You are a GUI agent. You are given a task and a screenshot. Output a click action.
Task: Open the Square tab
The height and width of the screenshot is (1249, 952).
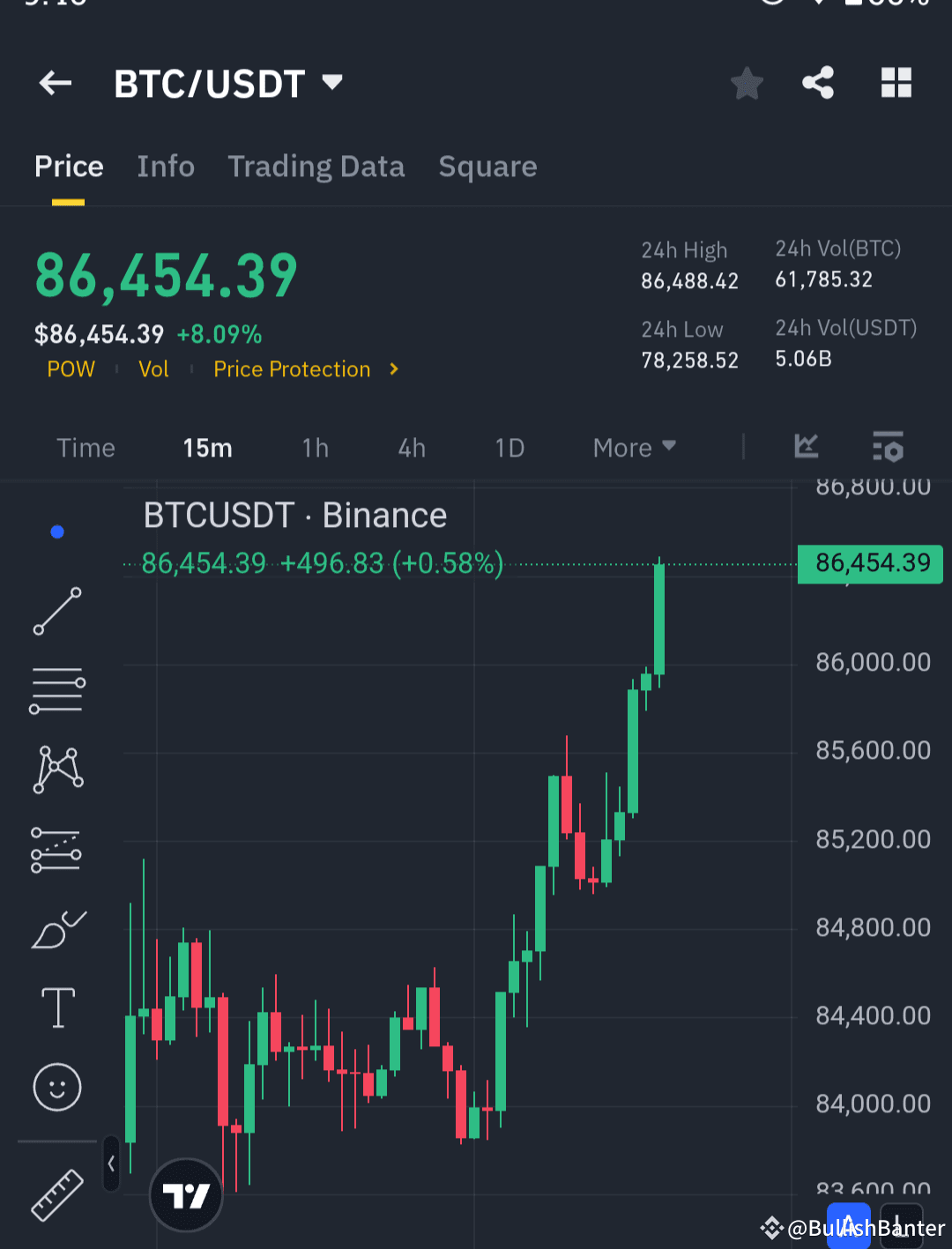point(487,167)
